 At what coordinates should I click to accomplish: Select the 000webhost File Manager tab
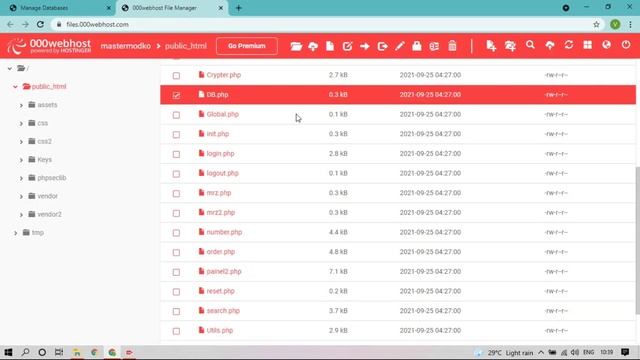[171, 8]
